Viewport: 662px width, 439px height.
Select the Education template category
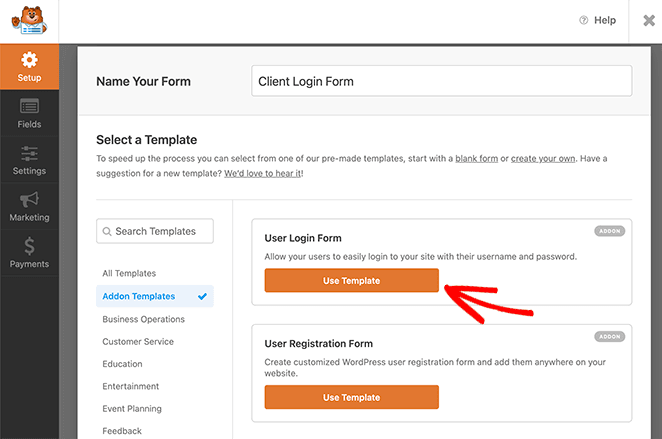(x=123, y=364)
